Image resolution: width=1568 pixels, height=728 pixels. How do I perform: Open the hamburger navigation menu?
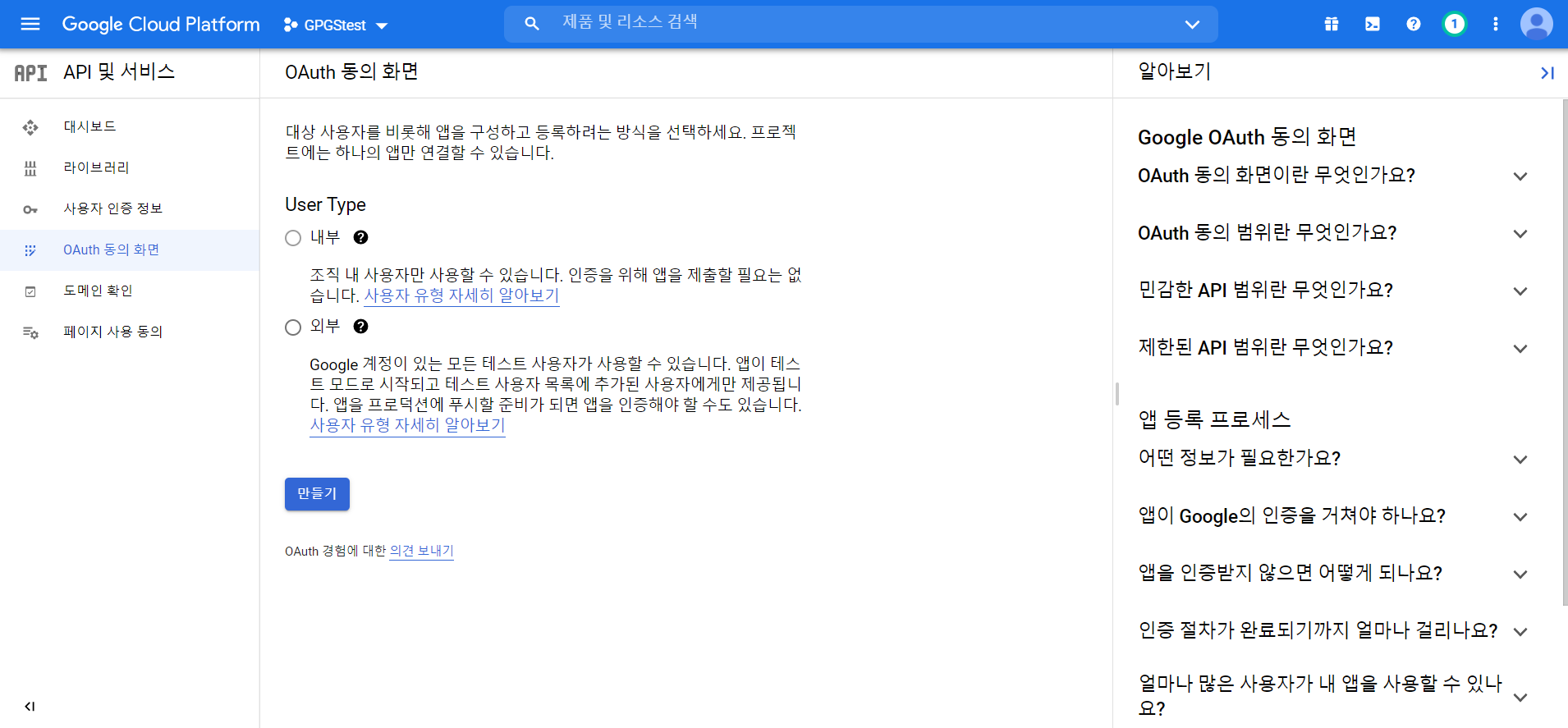tap(30, 24)
